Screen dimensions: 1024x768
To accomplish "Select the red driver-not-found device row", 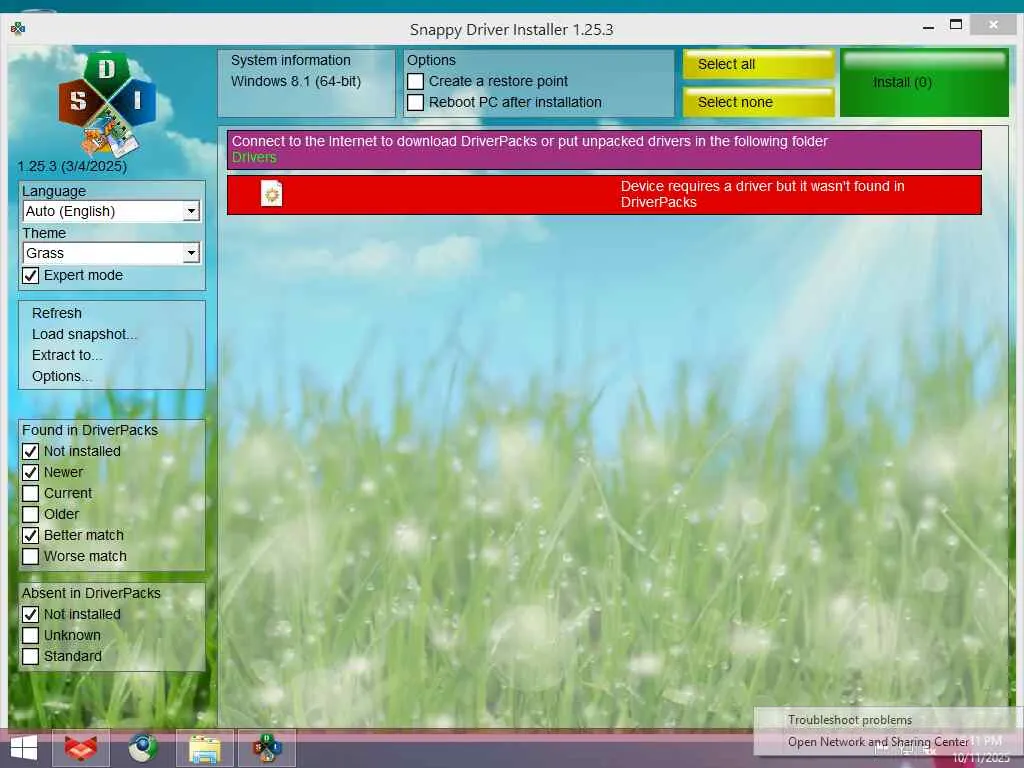I will coord(604,195).
